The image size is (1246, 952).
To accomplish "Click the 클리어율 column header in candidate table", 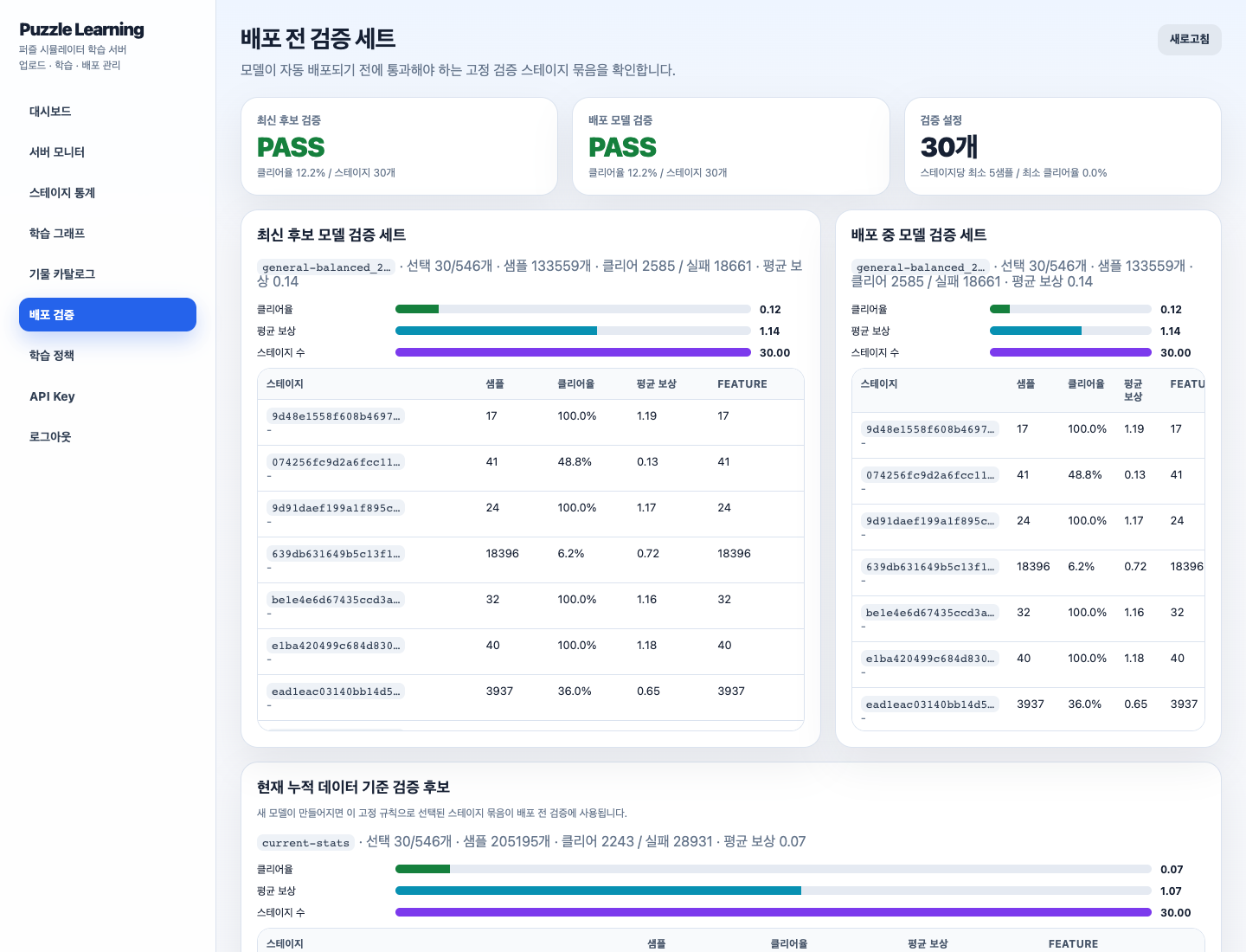I will [575, 384].
